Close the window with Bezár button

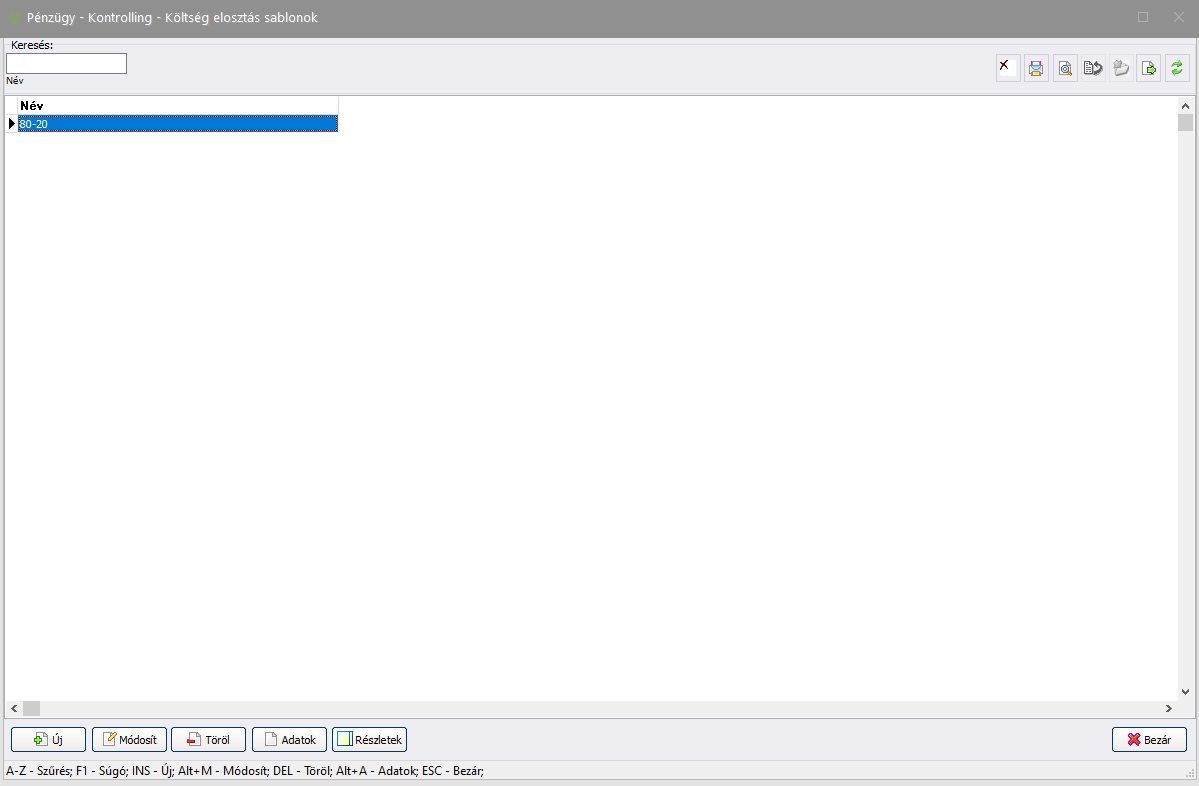click(x=1149, y=740)
